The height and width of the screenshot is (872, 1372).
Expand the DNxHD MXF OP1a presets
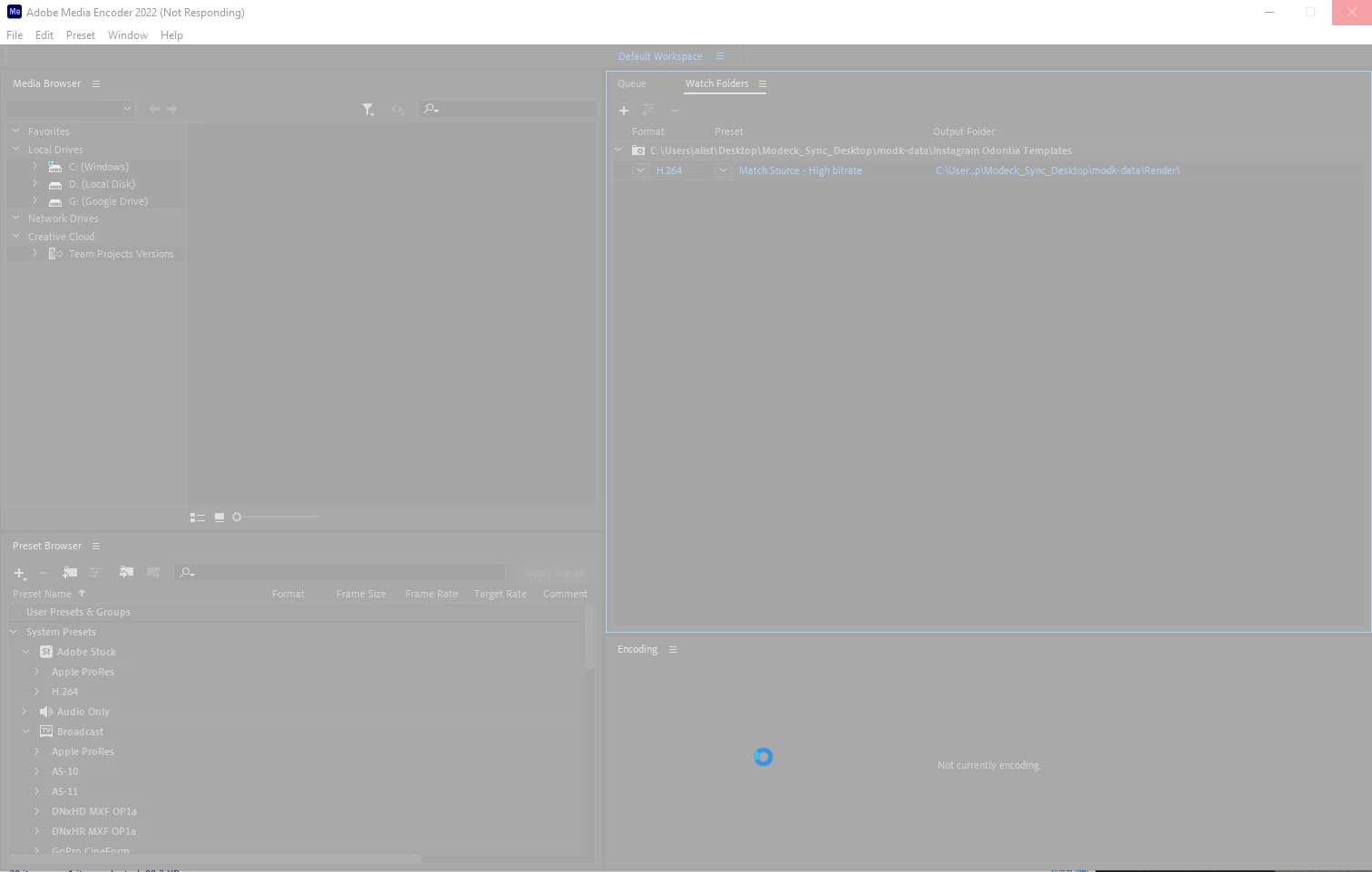[x=37, y=811]
